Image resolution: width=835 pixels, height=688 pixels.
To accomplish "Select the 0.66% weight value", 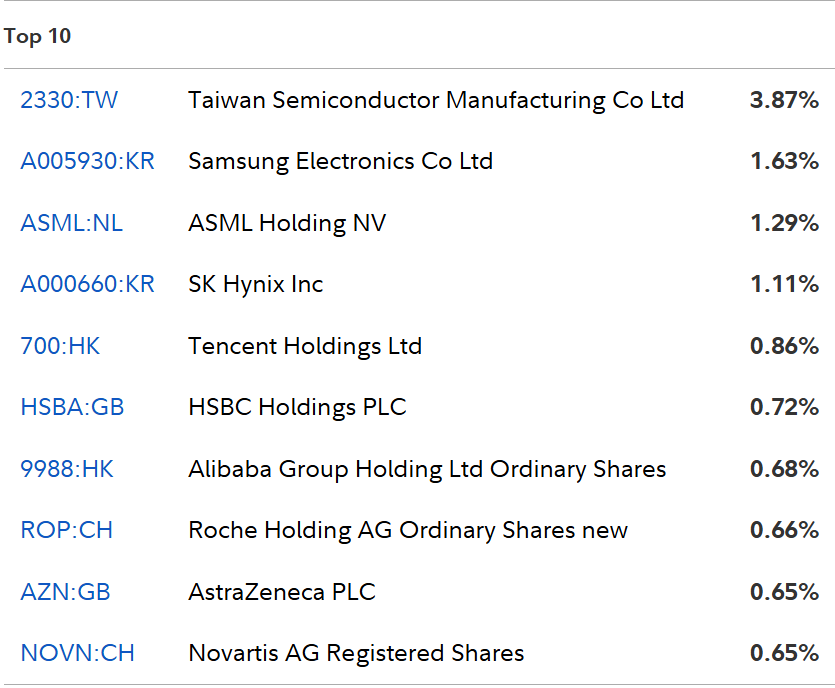I will point(784,530).
